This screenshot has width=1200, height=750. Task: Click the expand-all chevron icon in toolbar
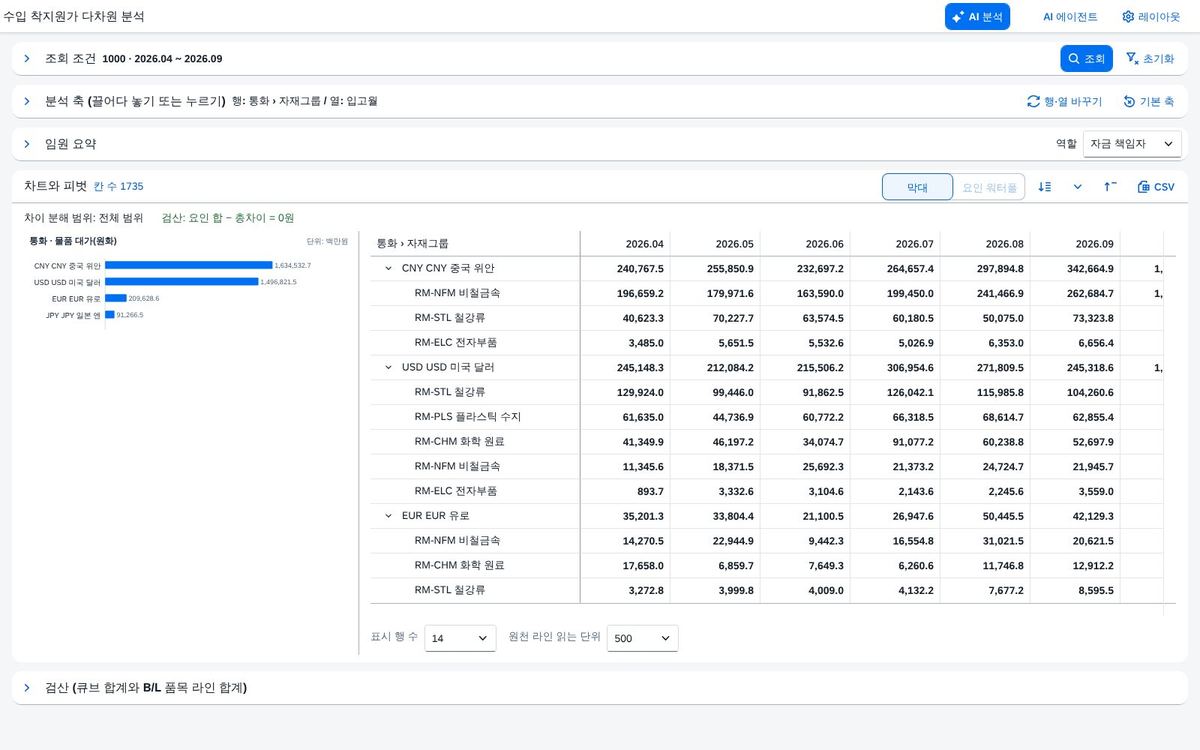click(1078, 187)
